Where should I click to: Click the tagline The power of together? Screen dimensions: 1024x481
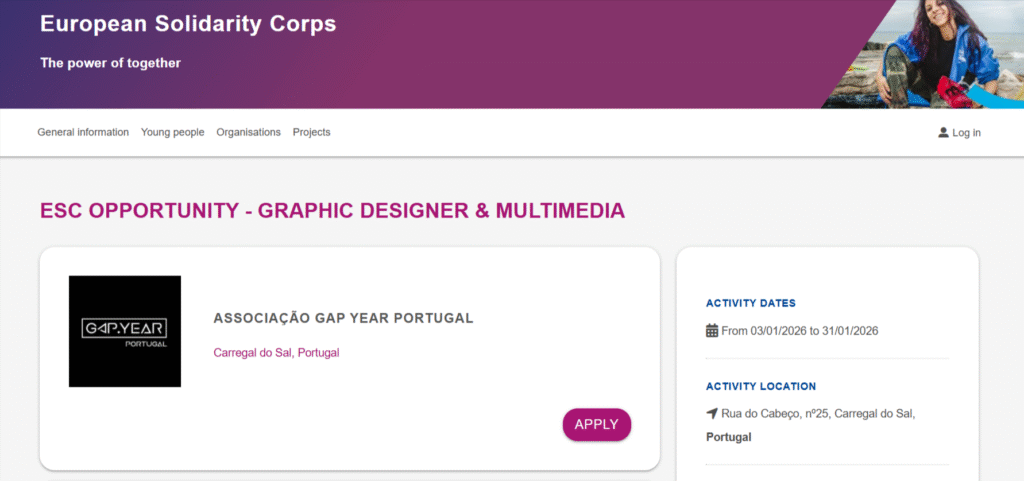tap(110, 63)
